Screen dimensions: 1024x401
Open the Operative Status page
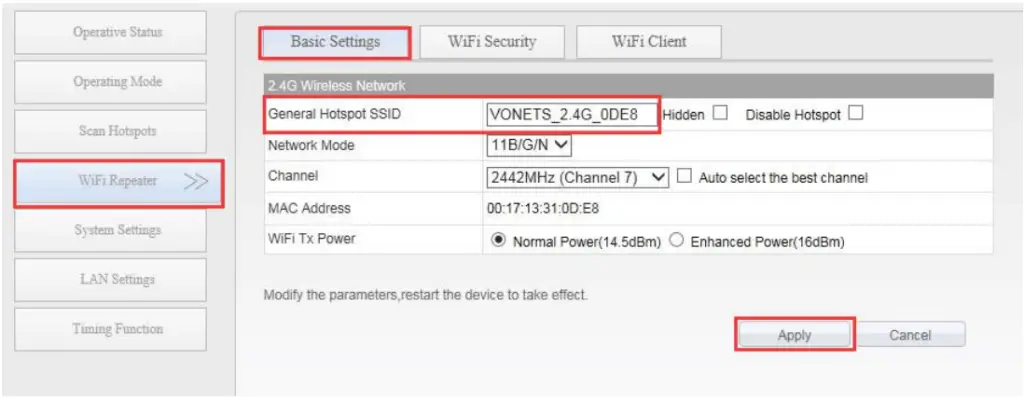coord(110,32)
